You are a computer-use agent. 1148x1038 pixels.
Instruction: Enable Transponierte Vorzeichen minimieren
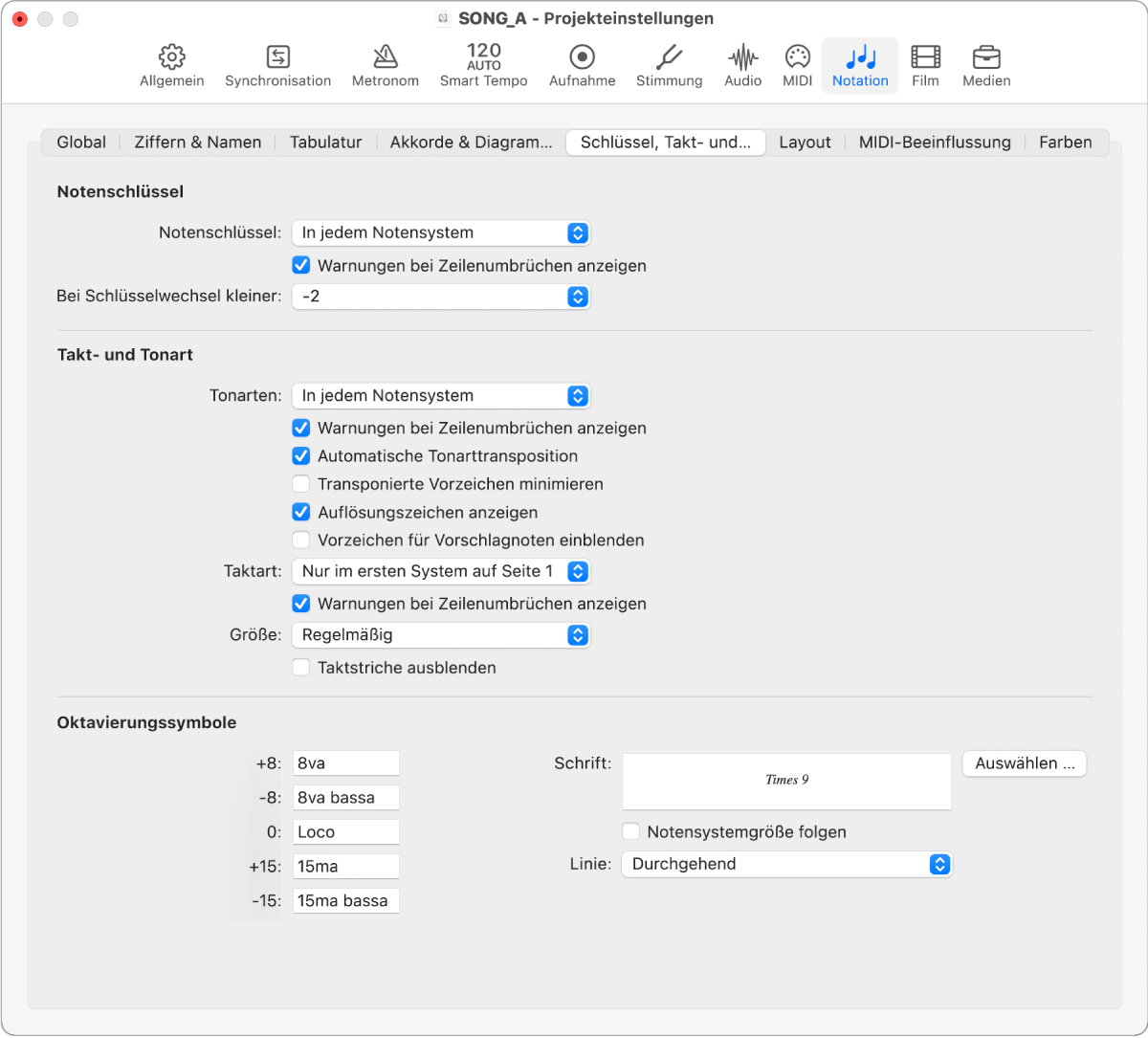(x=301, y=484)
